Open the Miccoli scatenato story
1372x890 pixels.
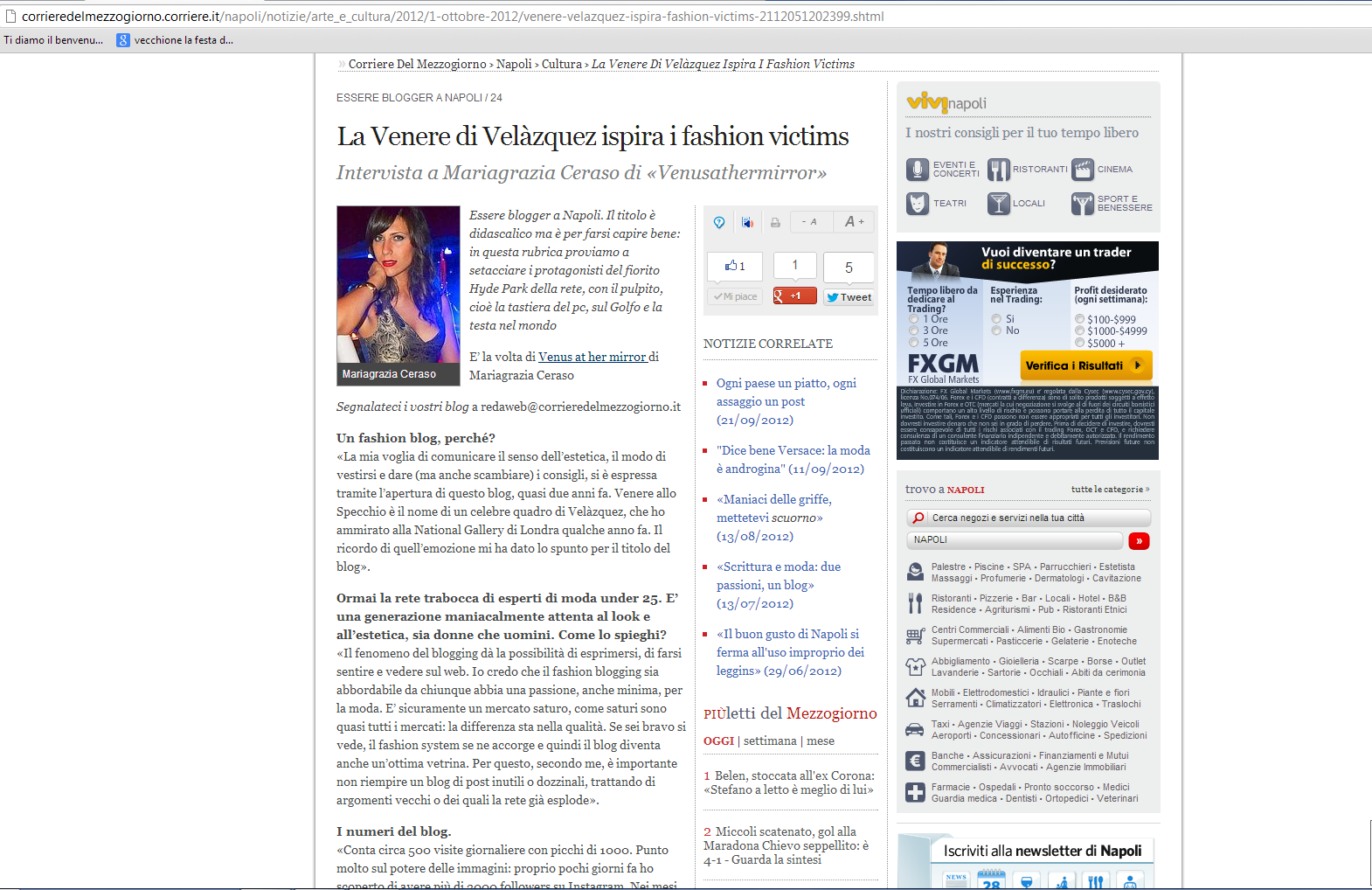point(786,845)
